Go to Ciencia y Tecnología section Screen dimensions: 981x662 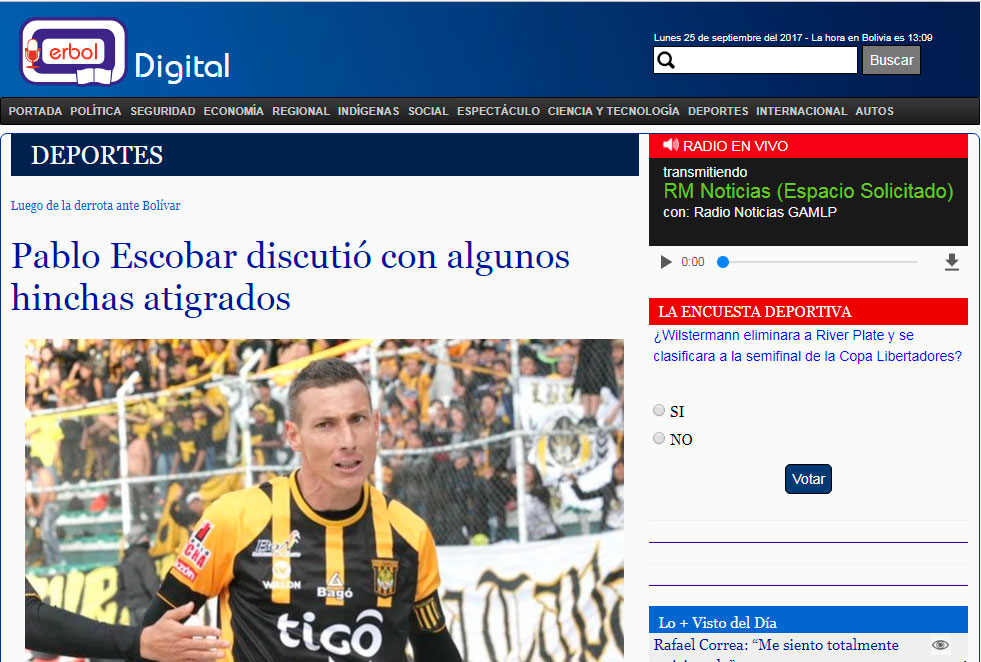pos(613,111)
